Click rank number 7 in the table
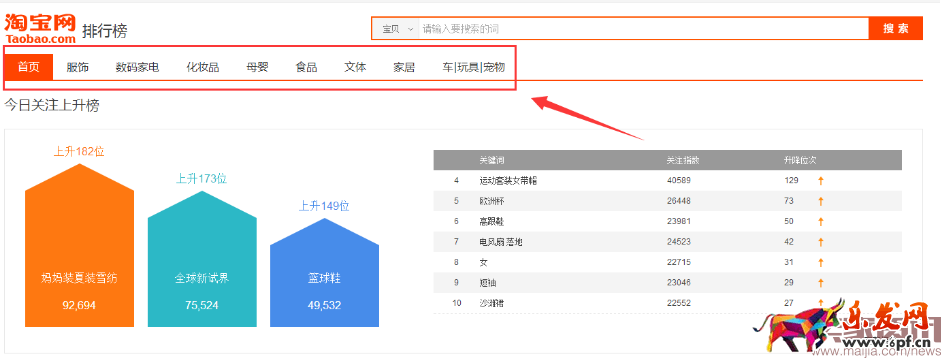941x363 pixels. 456,242
